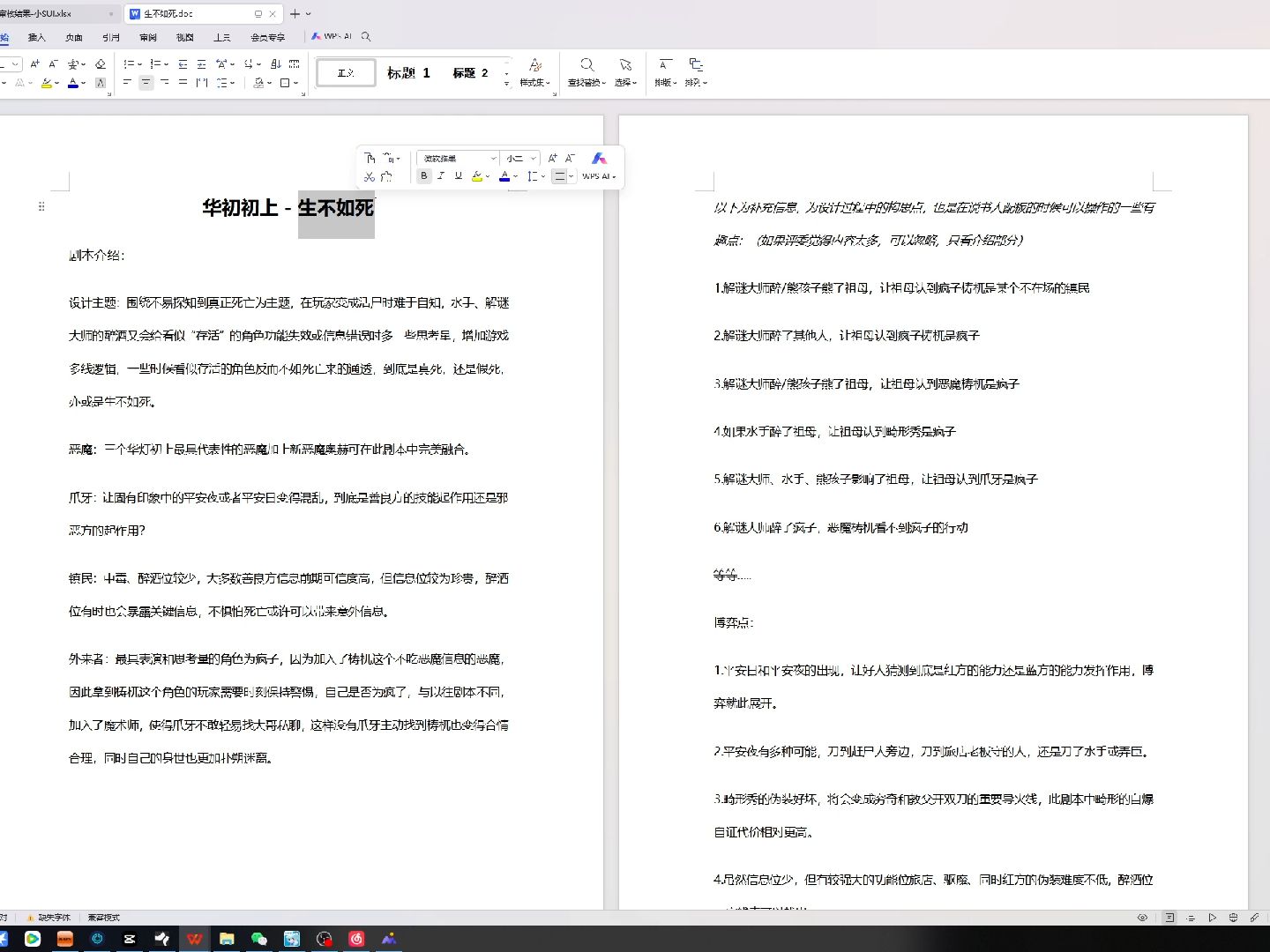Click the WPS Office icon in the taskbar

click(x=194, y=939)
